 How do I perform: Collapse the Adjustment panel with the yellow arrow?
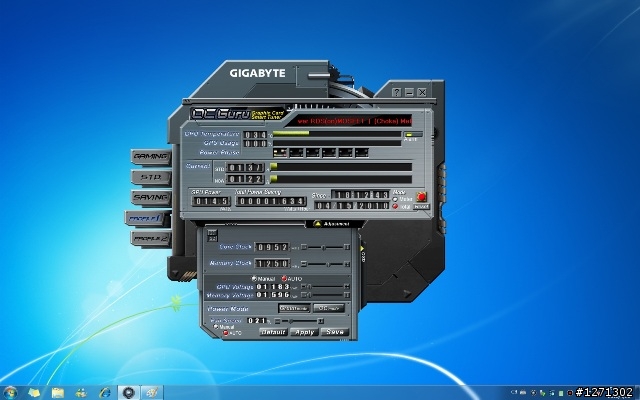(318, 224)
